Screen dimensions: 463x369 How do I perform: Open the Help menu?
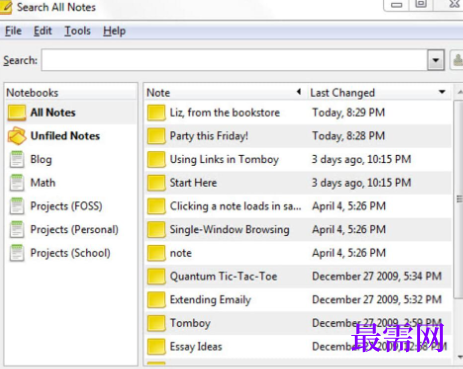[x=114, y=31]
